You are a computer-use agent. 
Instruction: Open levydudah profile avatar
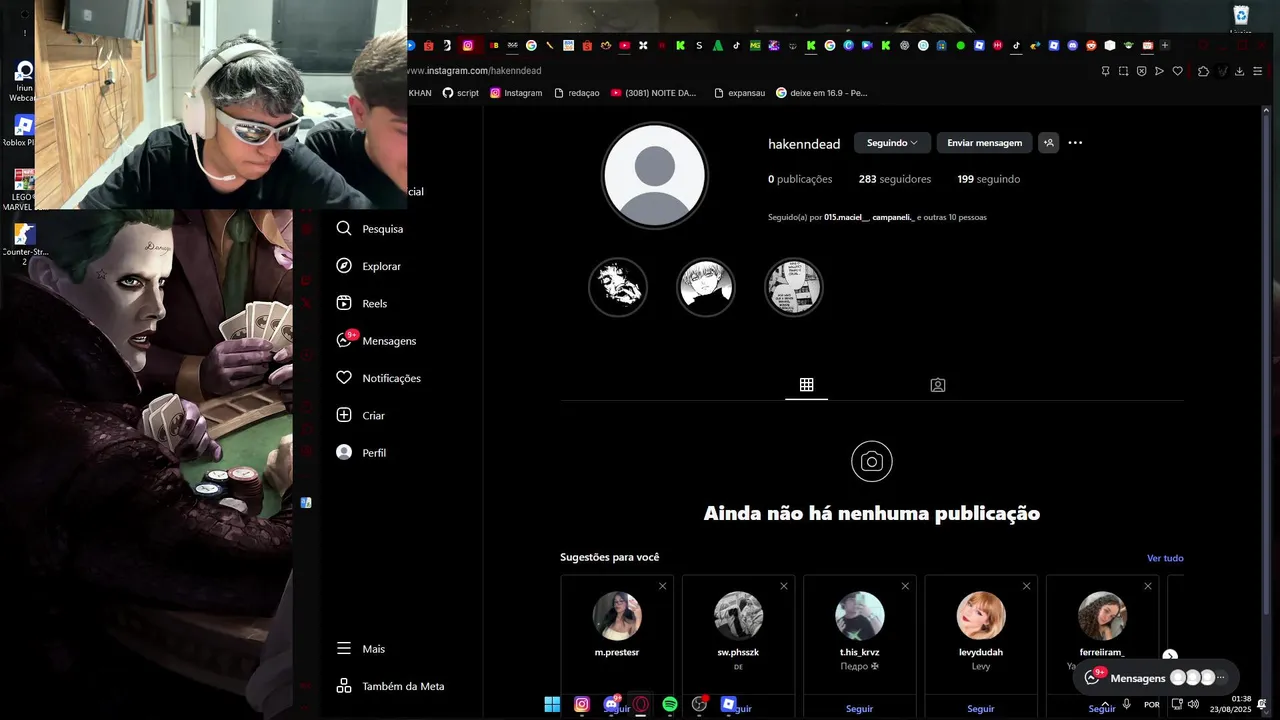tap(981, 616)
